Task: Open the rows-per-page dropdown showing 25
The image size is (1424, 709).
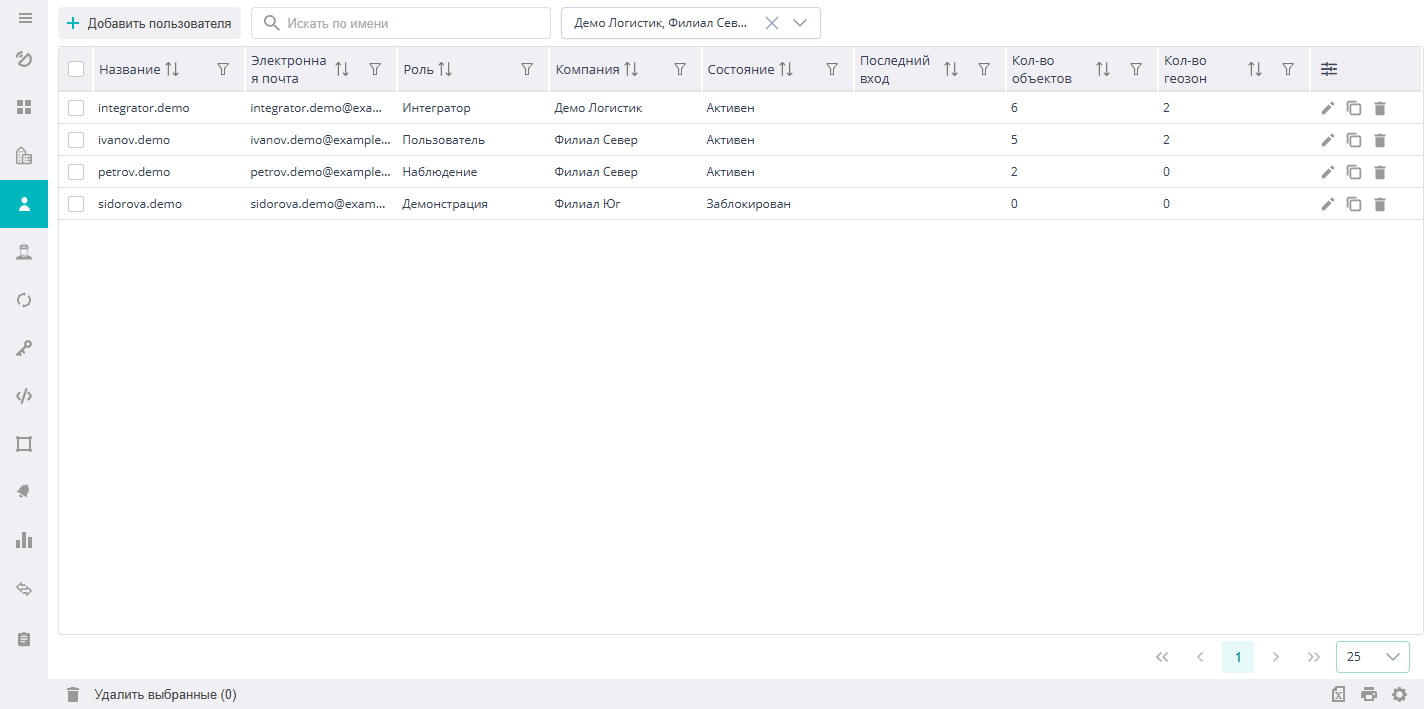Action: tap(1372, 657)
